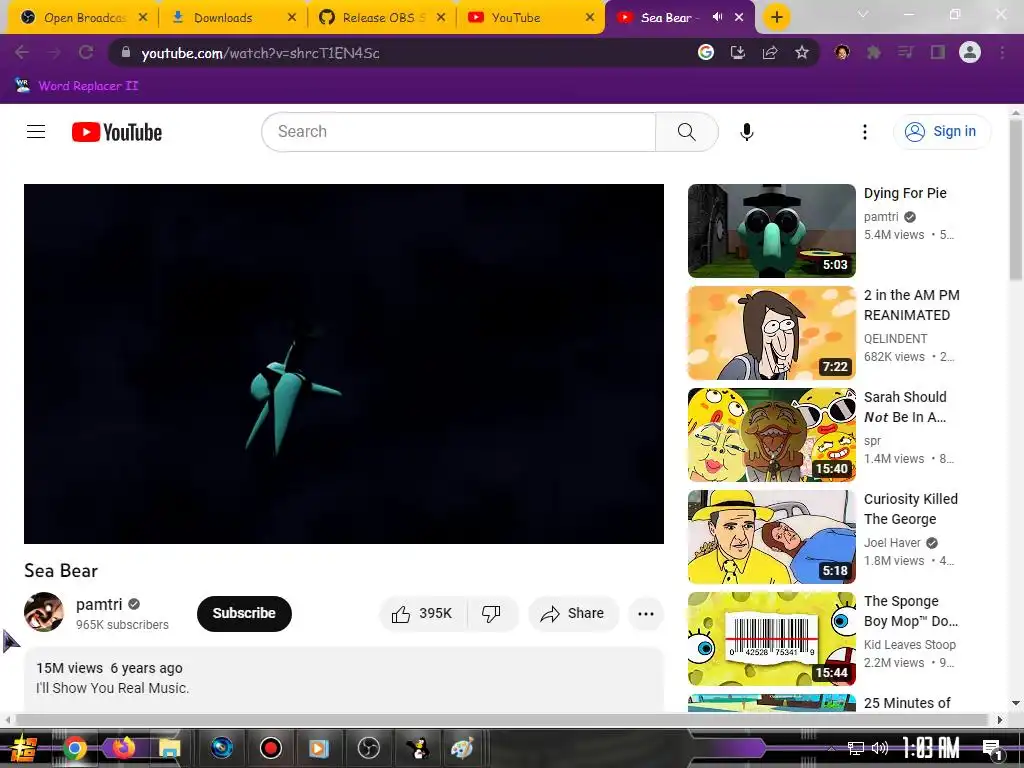The image size is (1024, 768).
Task: Click the vertical page scrollbar
Action: click(x=1016, y=199)
